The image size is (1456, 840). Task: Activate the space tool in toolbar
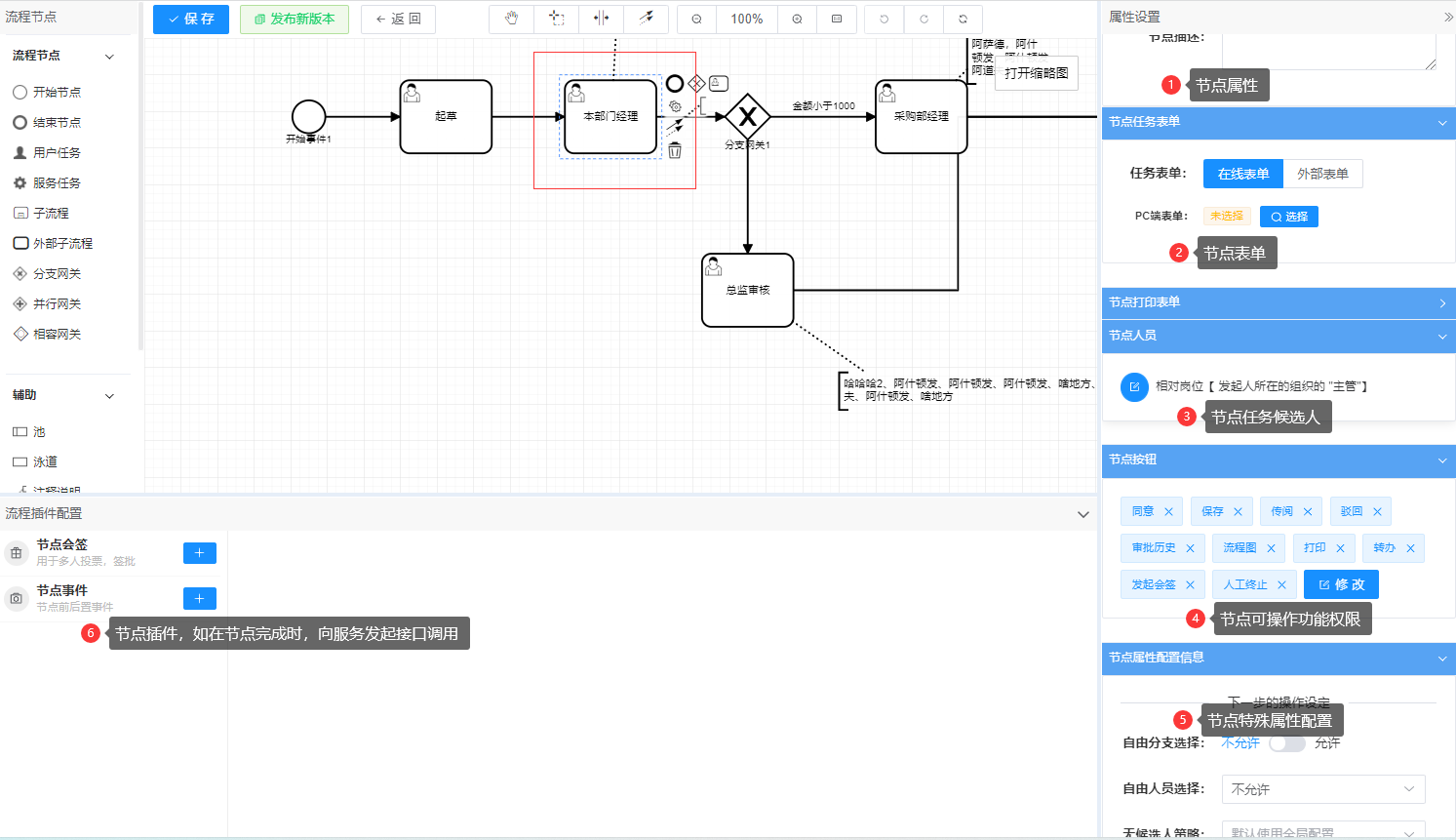pos(601,19)
